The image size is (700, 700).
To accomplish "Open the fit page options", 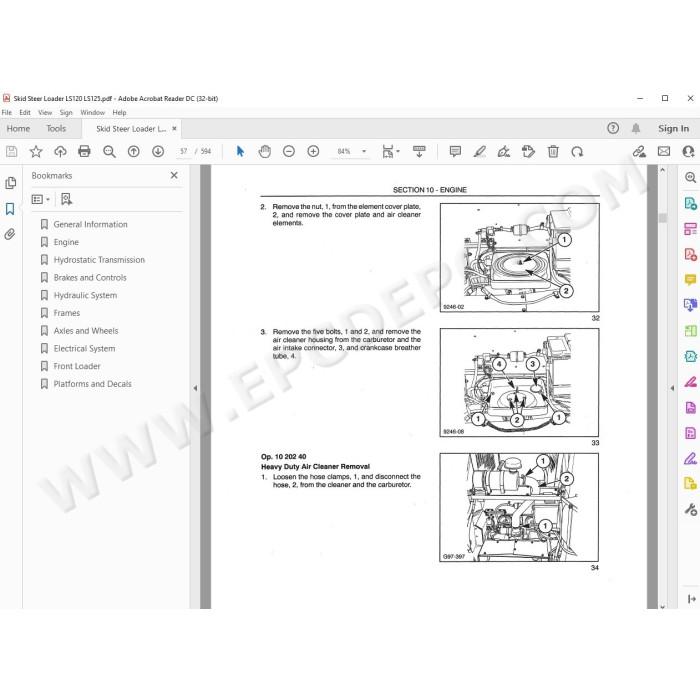I will 390,152.
